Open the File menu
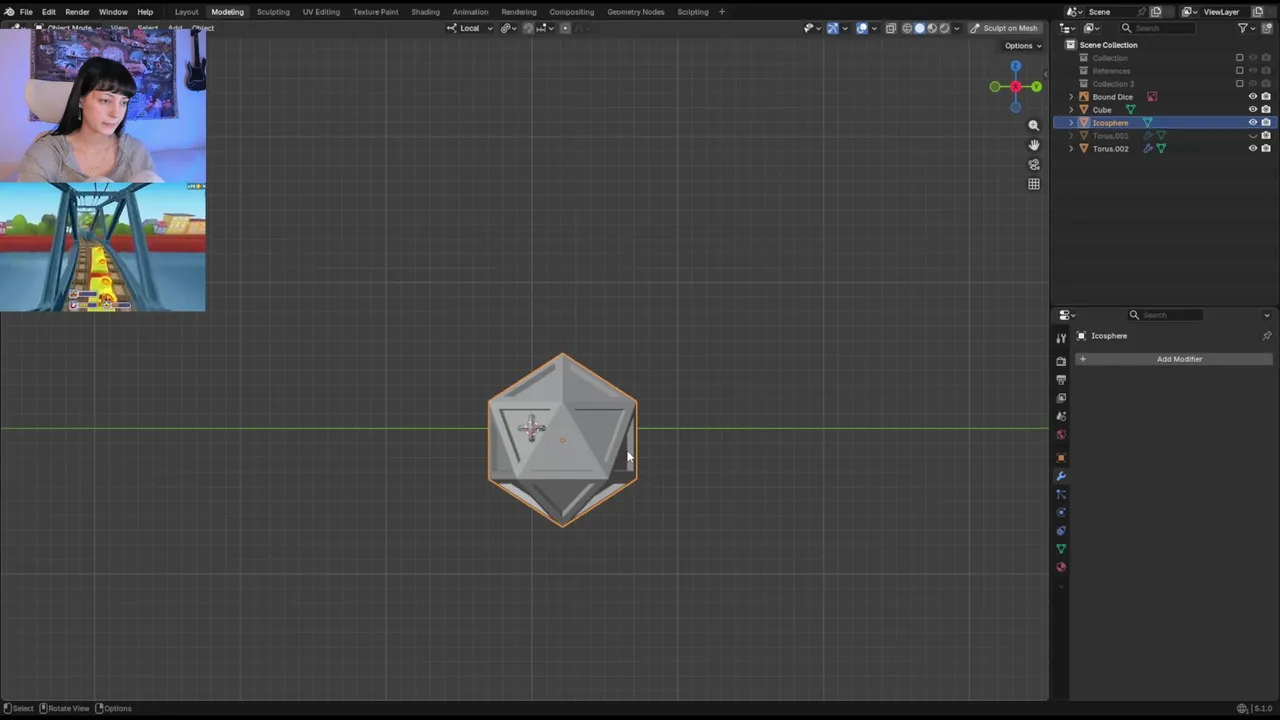1280x720 pixels. point(26,12)
